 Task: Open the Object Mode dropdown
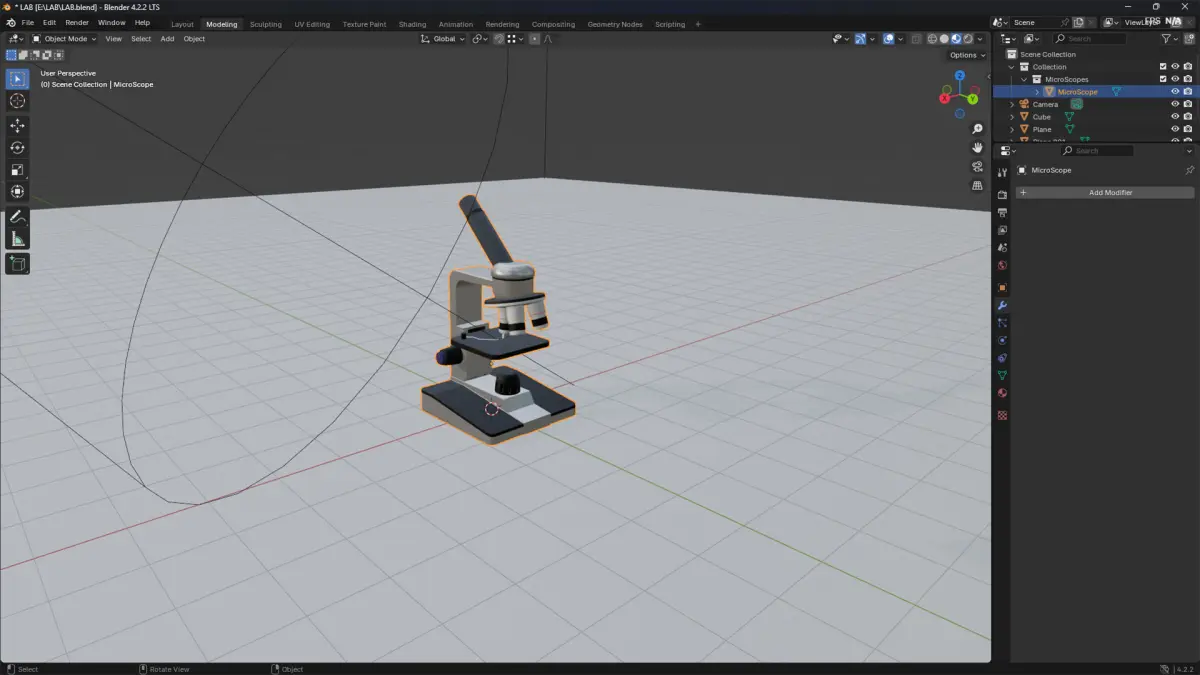65,39
